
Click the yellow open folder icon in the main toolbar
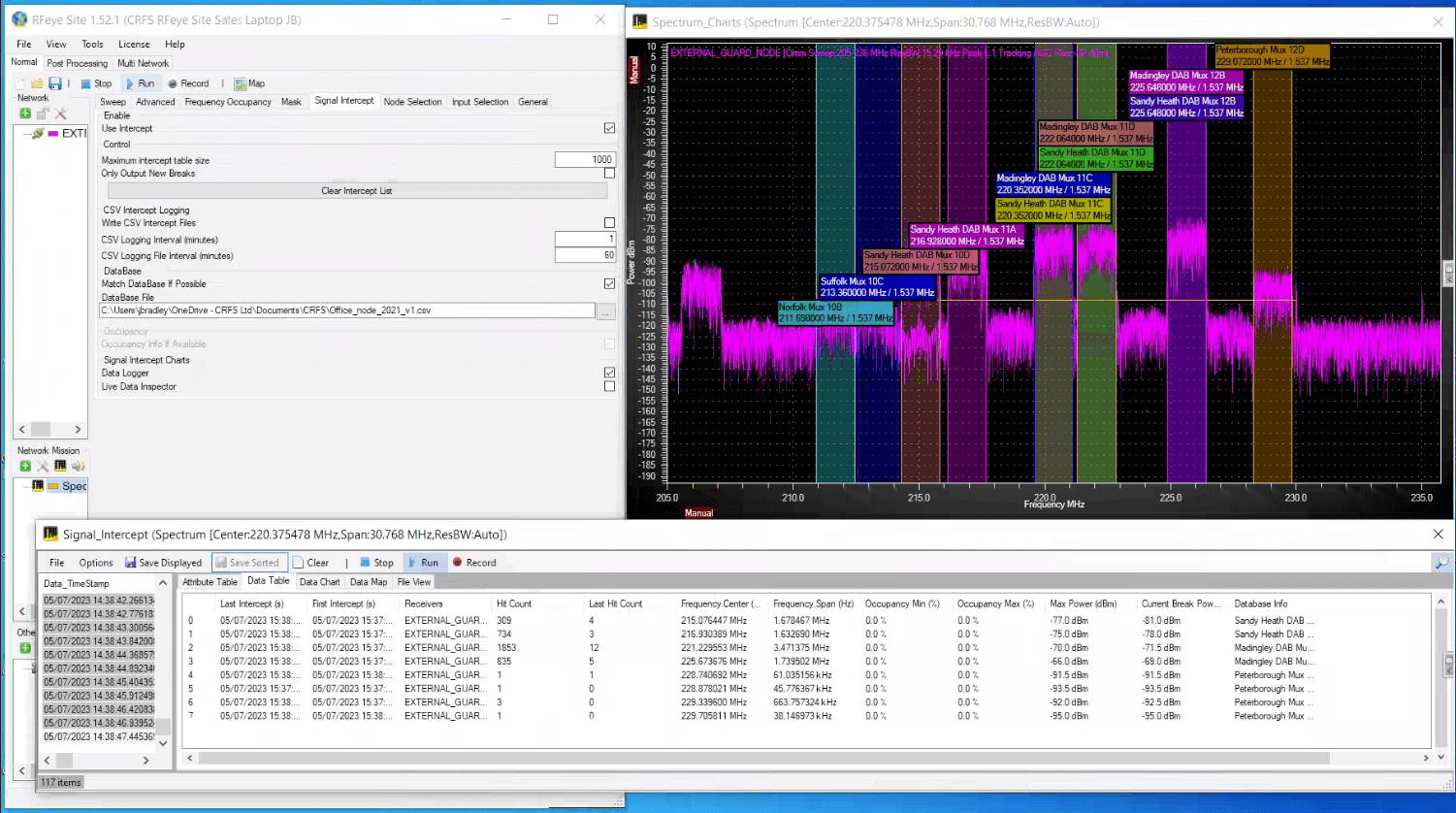pyautogui.click(x=37, y=83)
